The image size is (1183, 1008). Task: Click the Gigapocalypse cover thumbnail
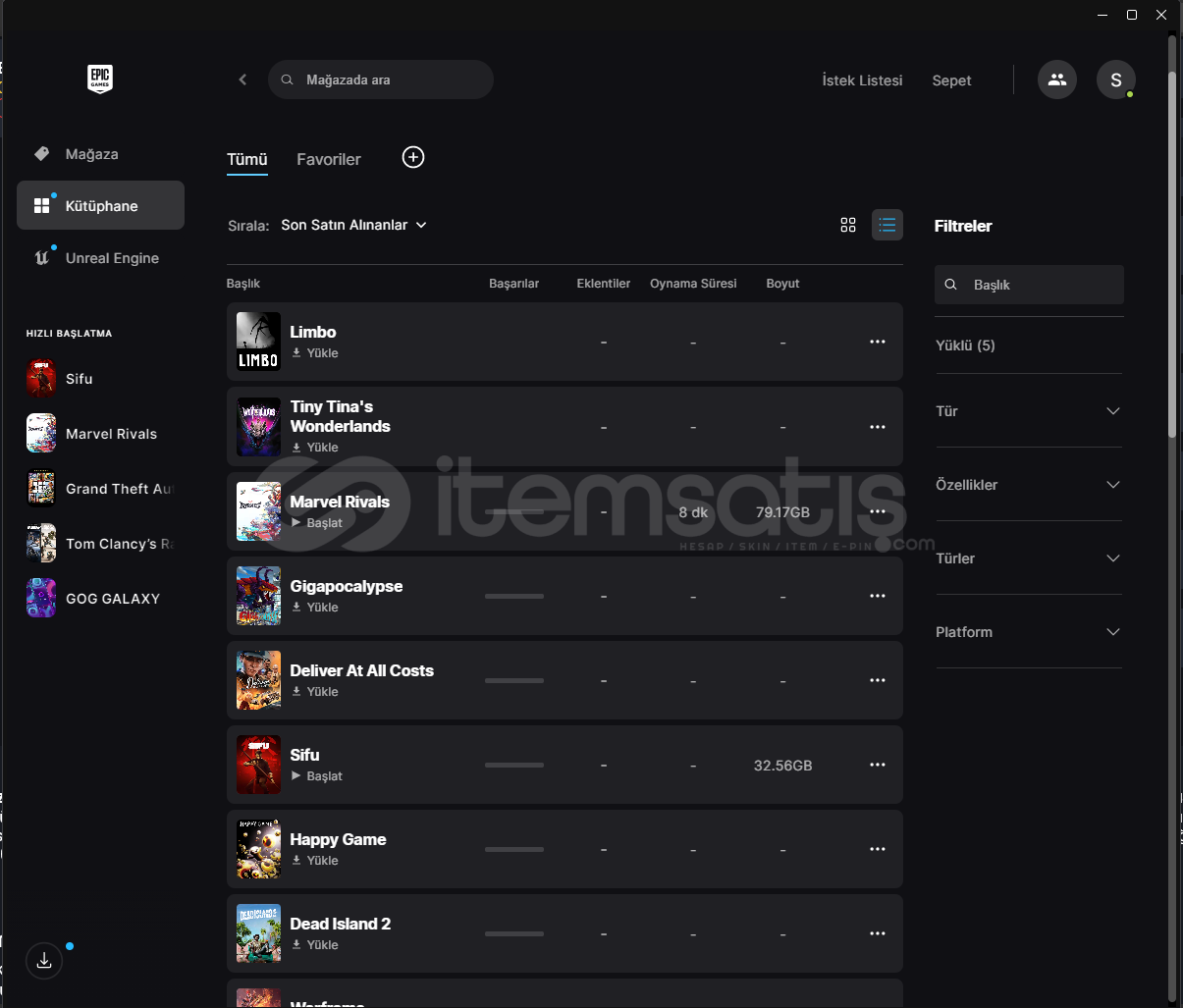(x=258, y=596)
